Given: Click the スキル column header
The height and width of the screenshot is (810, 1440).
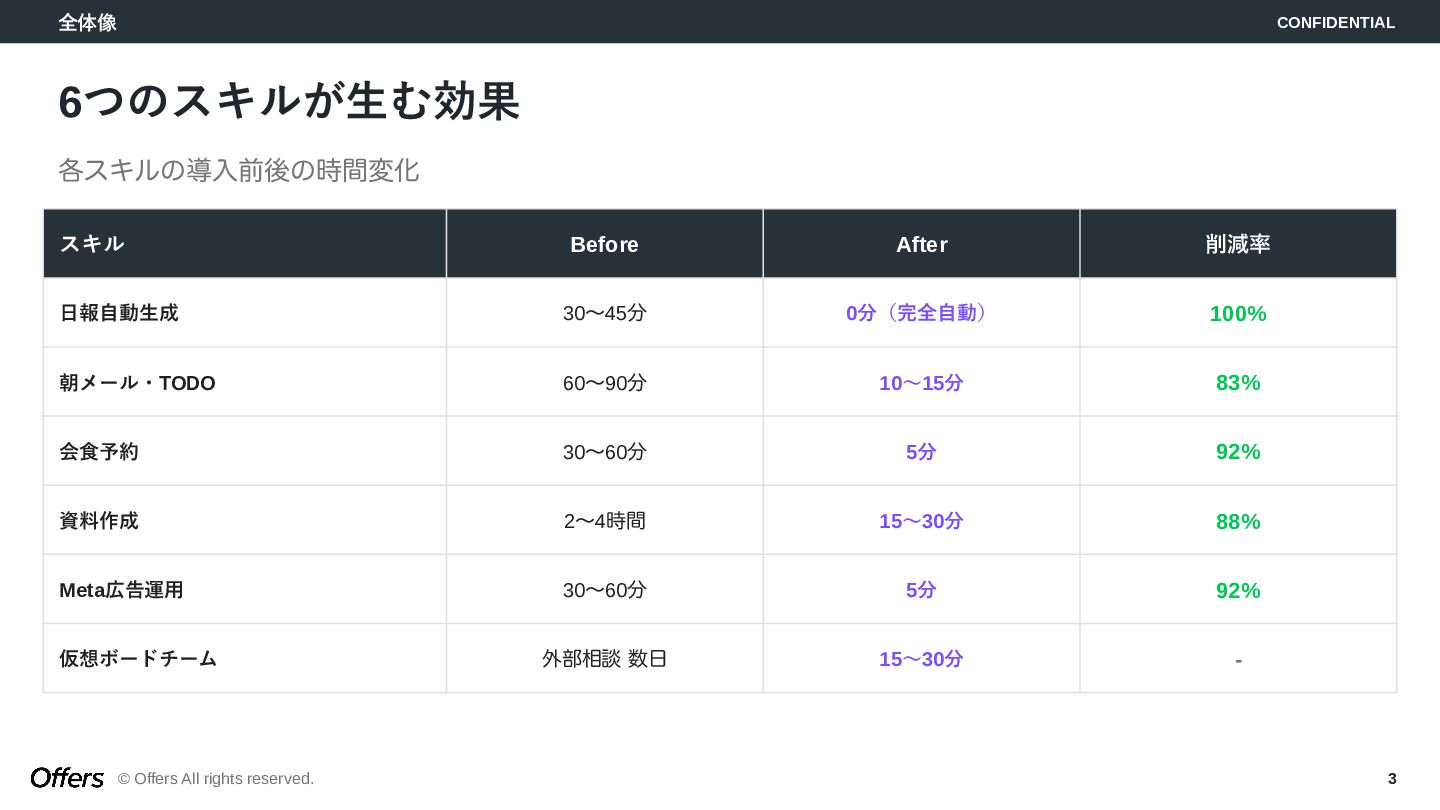Looking at the screenshot, I should [x=92, y=244].
